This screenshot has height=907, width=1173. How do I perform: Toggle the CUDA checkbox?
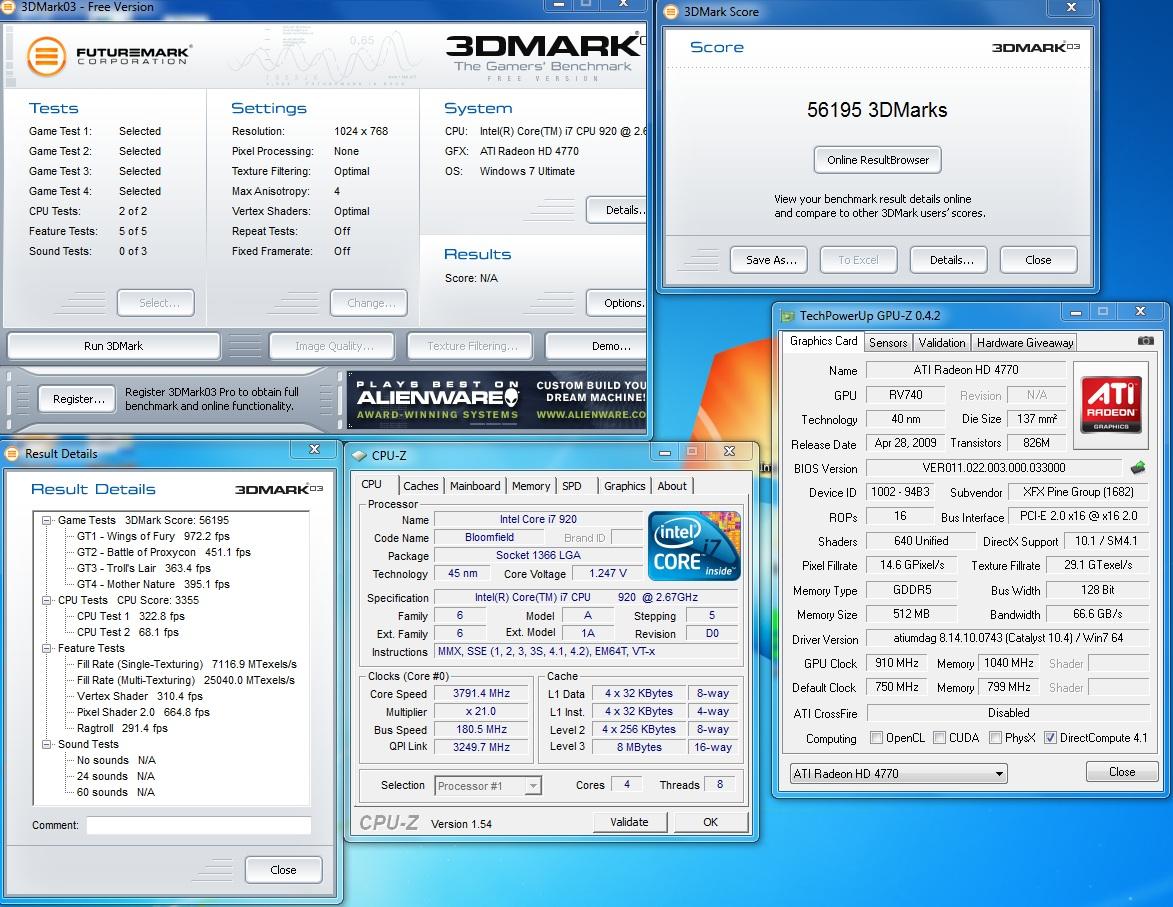[x=940, y=738]
